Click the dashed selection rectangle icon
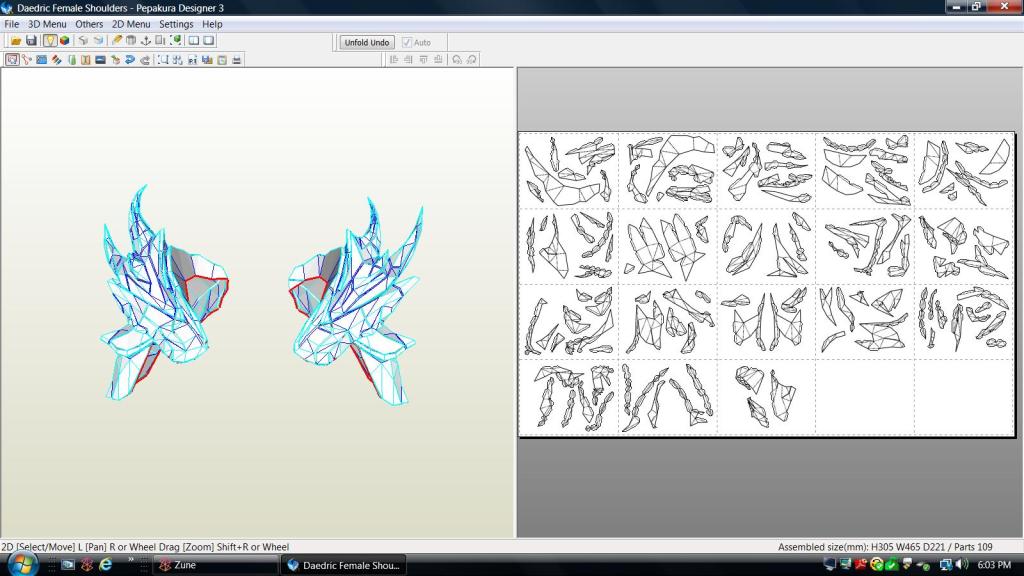This screenshot has height=576, width=1024. [x=163, y=59]
